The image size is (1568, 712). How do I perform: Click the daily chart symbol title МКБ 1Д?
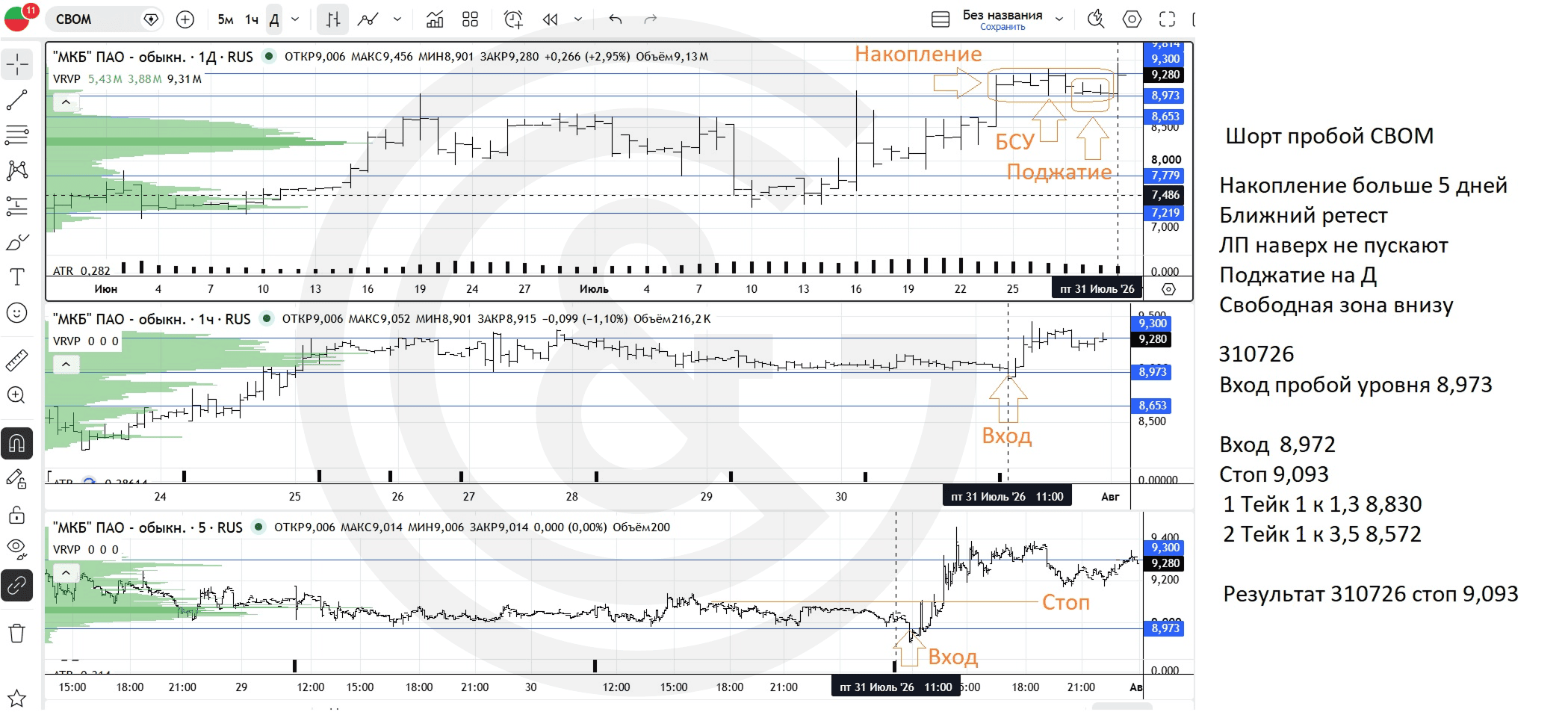[x=153, y=57]
